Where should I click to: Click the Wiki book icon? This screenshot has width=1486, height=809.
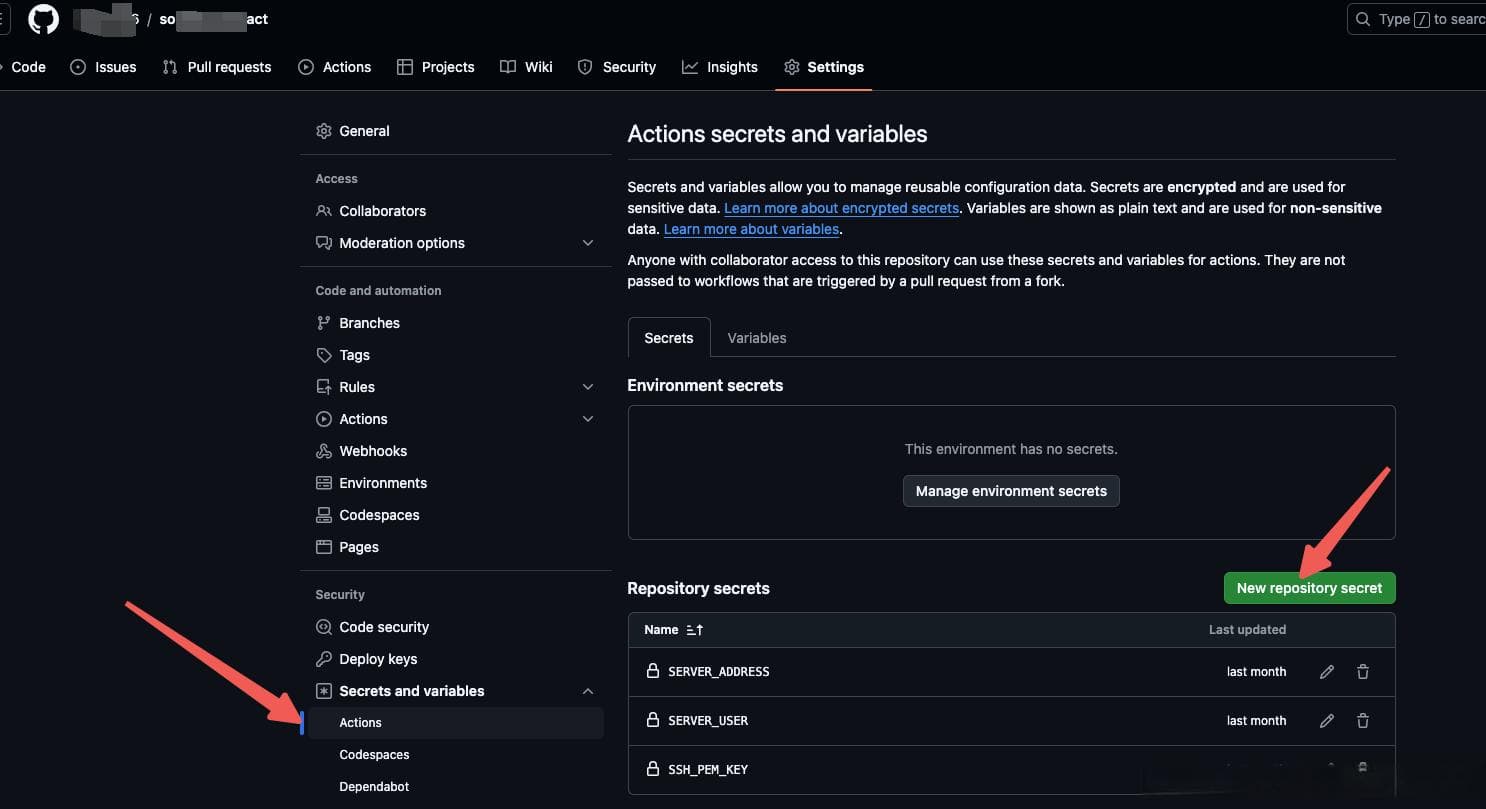tap(508, 67)
